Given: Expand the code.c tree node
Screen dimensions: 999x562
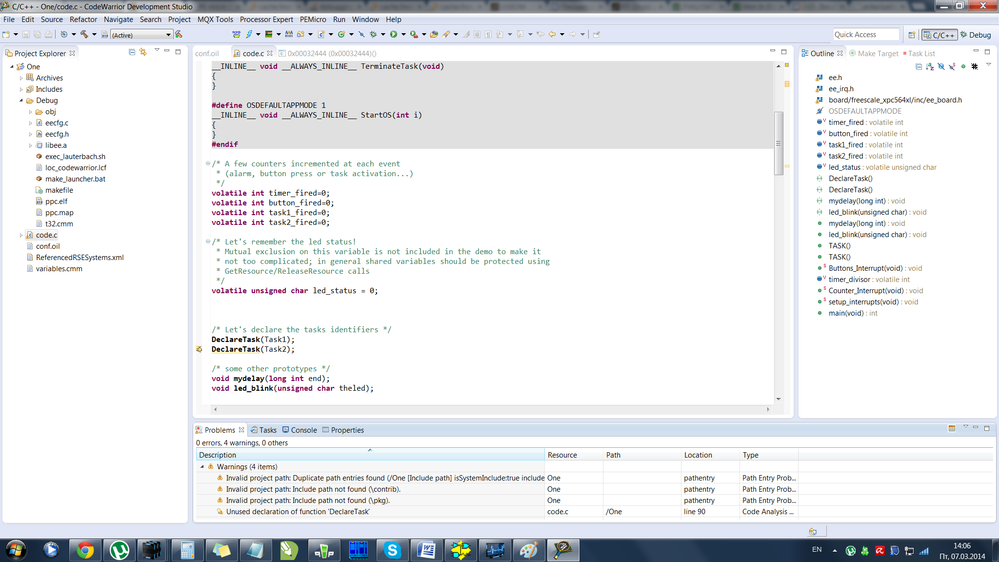Looking at the screenshot, I should [x=21, y=235].
